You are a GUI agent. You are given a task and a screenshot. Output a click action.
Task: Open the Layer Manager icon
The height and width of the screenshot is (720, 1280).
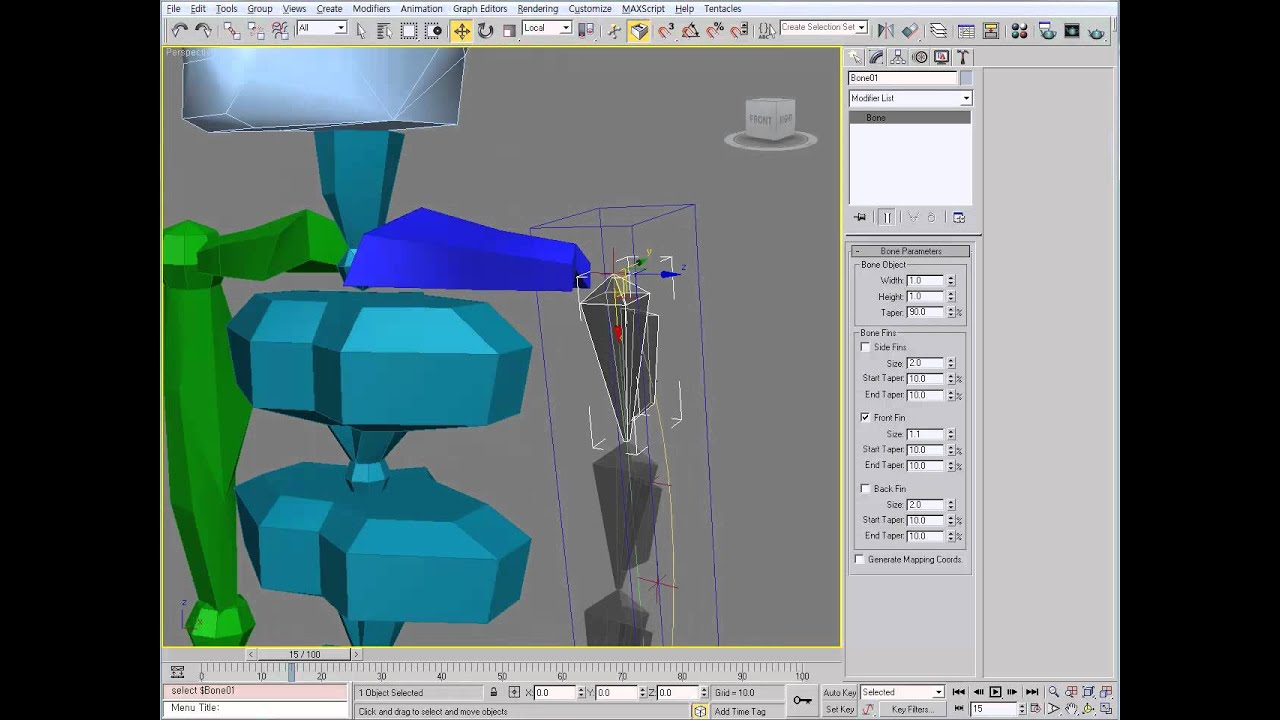938,31
